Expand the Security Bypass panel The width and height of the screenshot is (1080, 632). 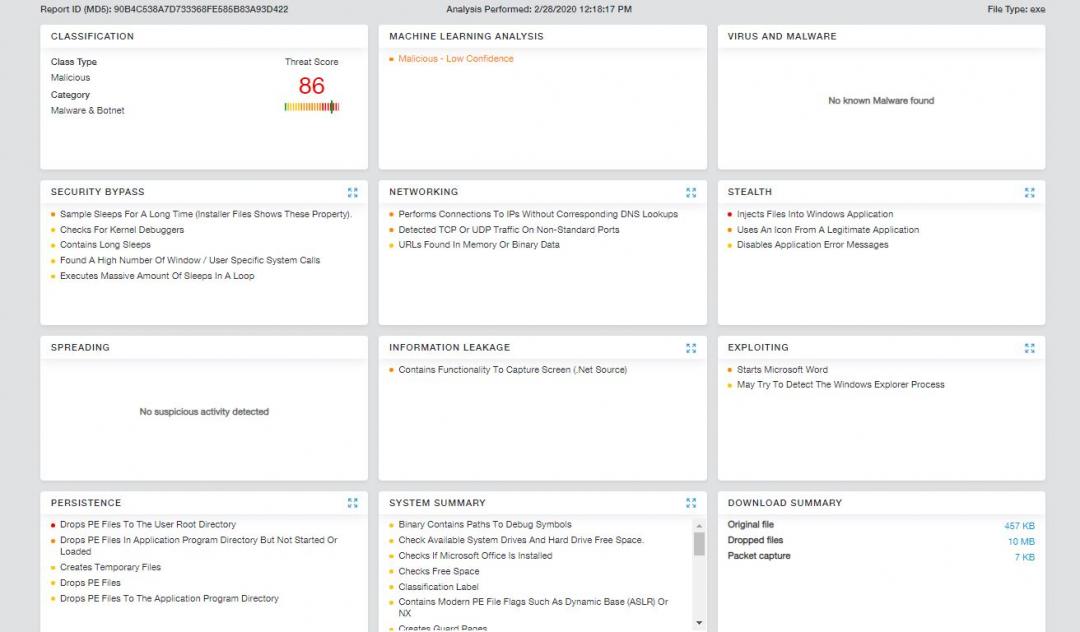coord(352,192)
